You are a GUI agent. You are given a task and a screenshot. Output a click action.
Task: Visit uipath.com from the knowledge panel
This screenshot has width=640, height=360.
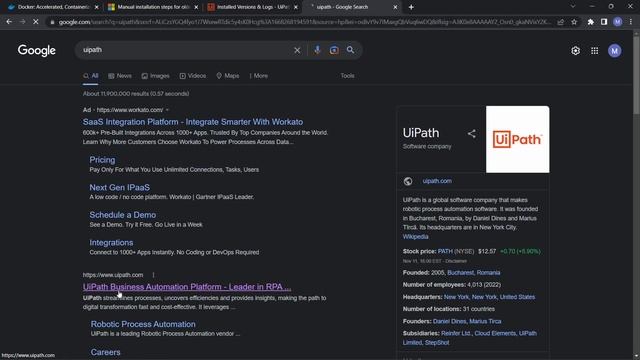[437, 181]
